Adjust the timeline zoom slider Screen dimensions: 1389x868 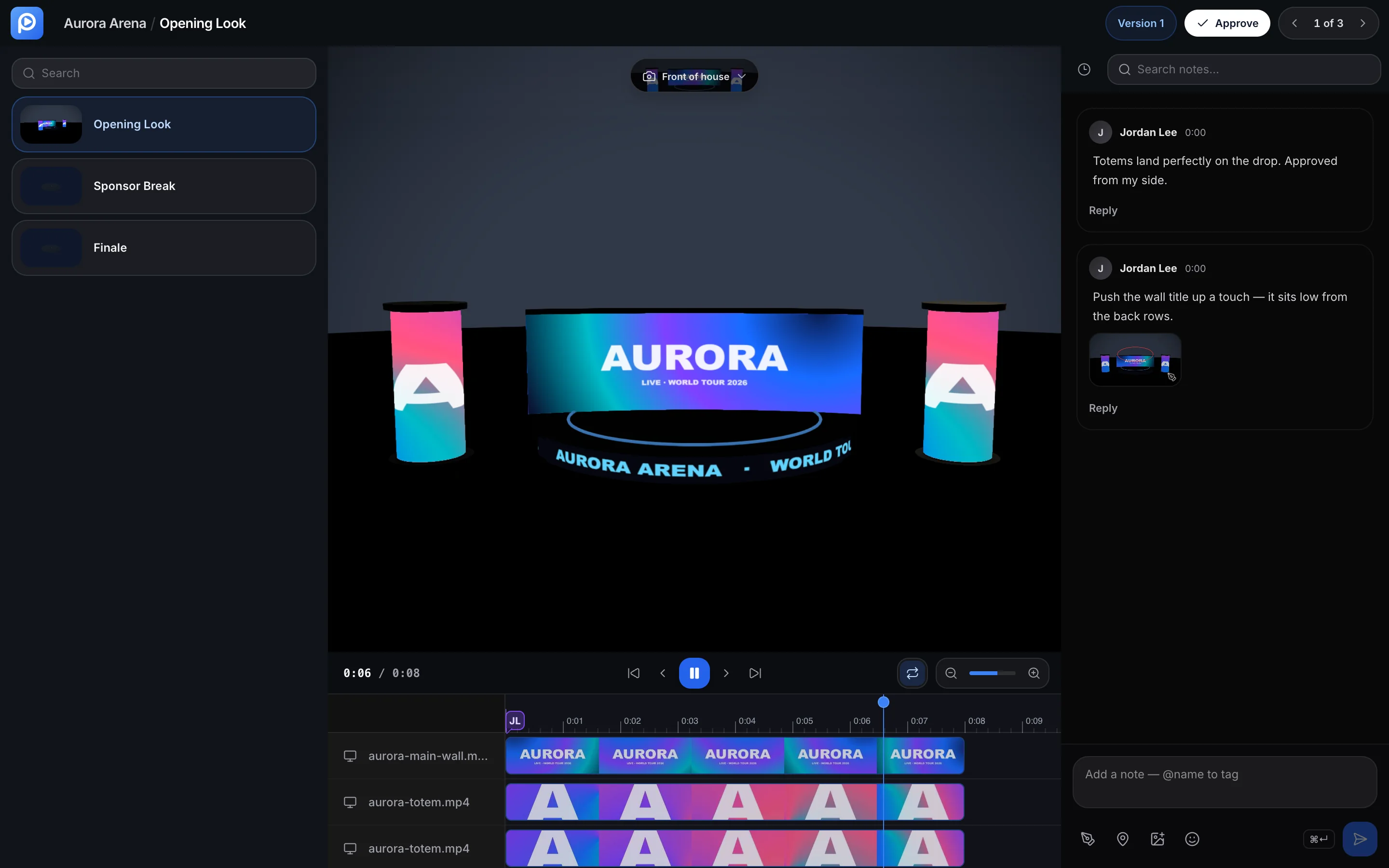[x=993, y=673]
